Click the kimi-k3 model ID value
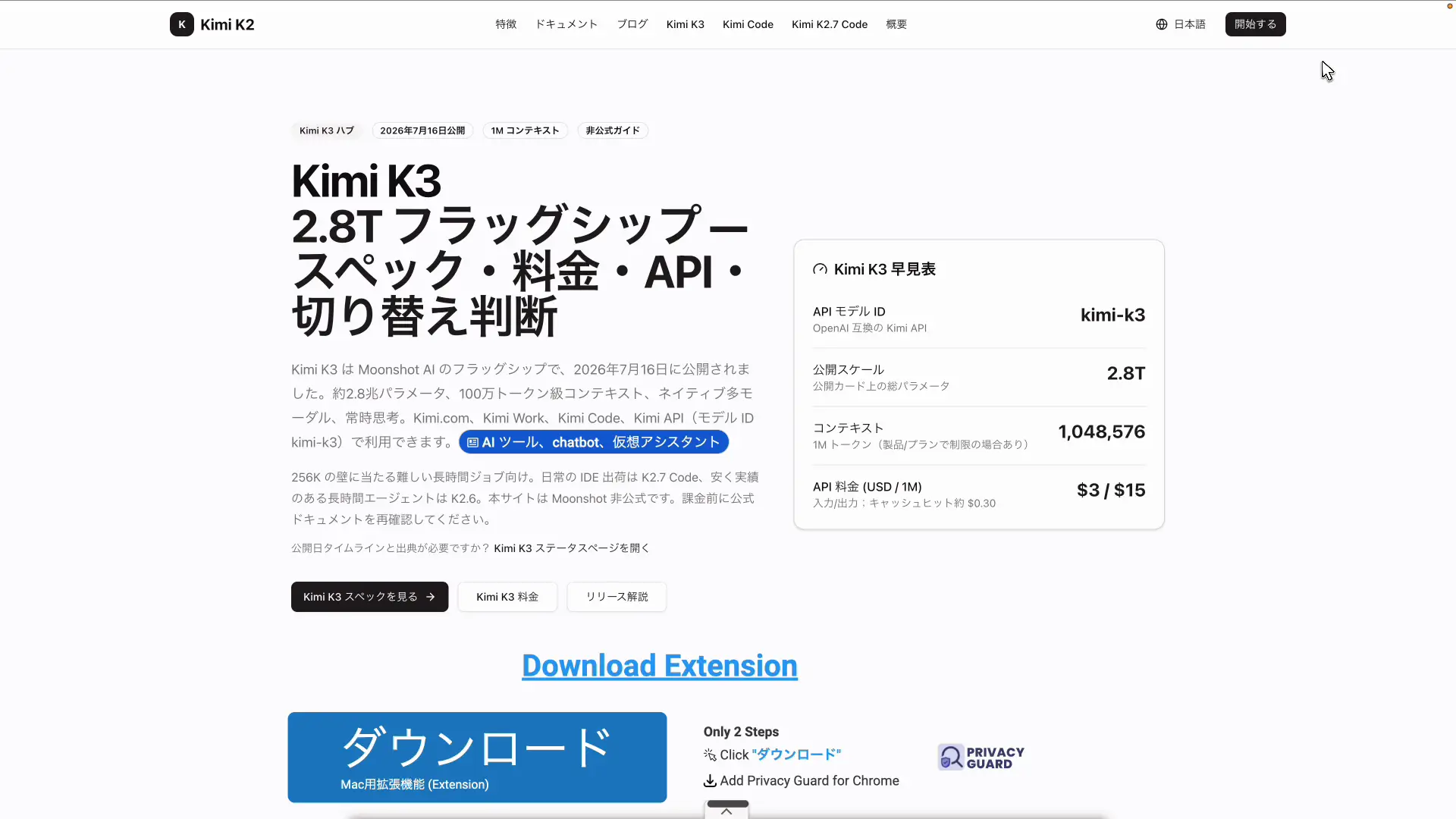 tap(1112, 315)
